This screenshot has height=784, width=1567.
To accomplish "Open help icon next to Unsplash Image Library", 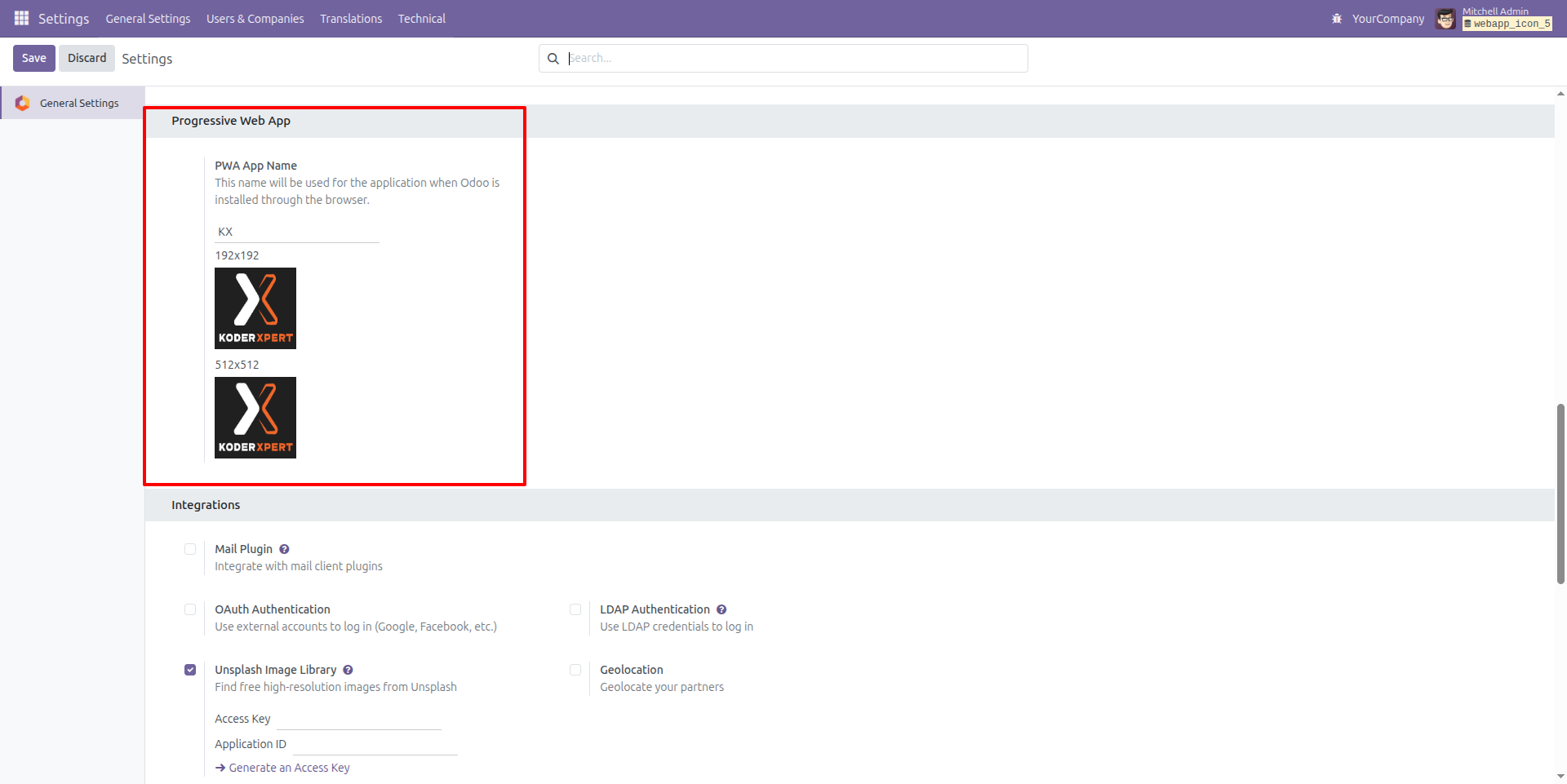I will (x=348, y=670).
